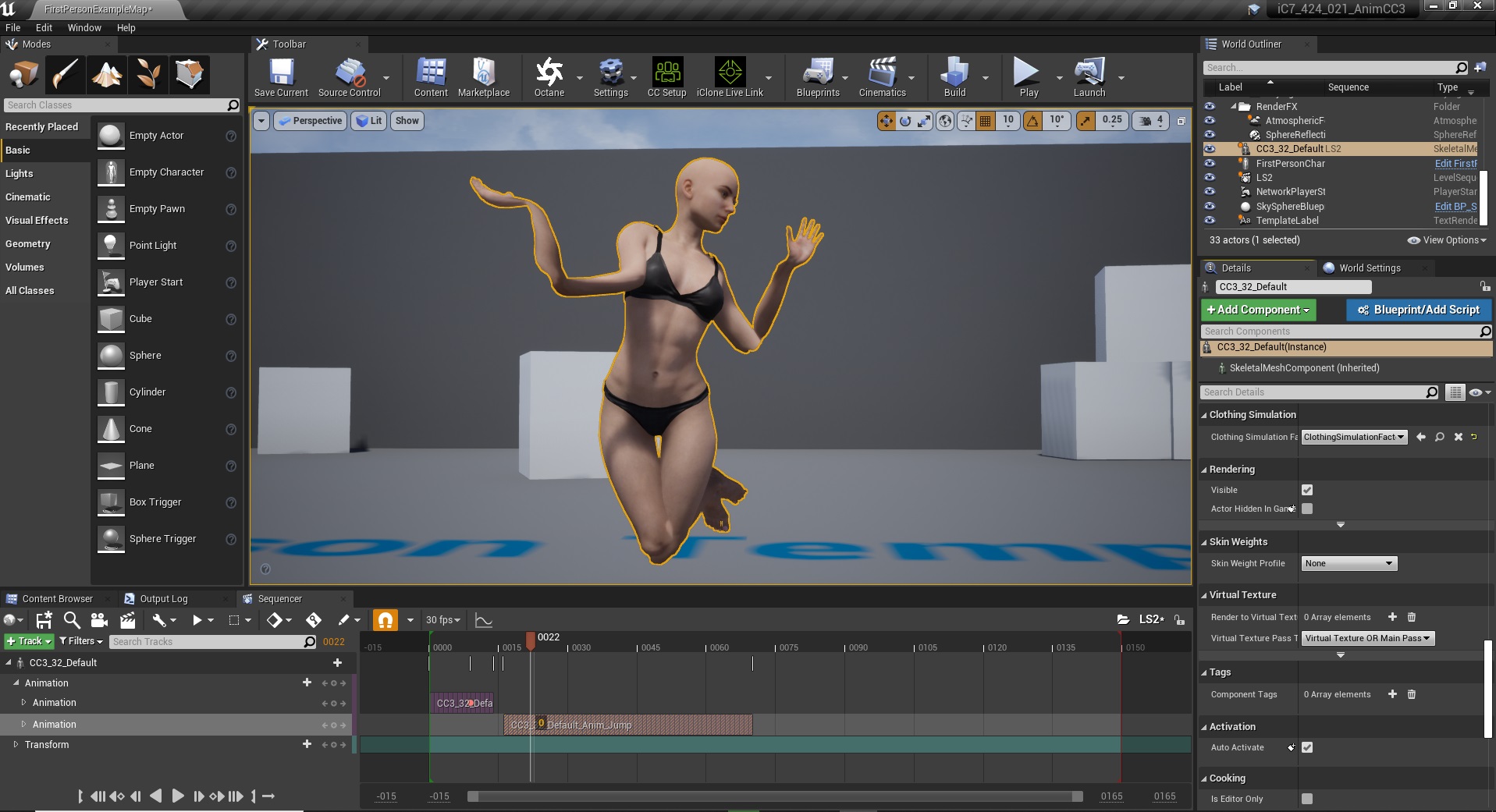Expand the Transform track in Sequencer
The height and width of the screenshot is (812, 1496).
tap(16, 745)
